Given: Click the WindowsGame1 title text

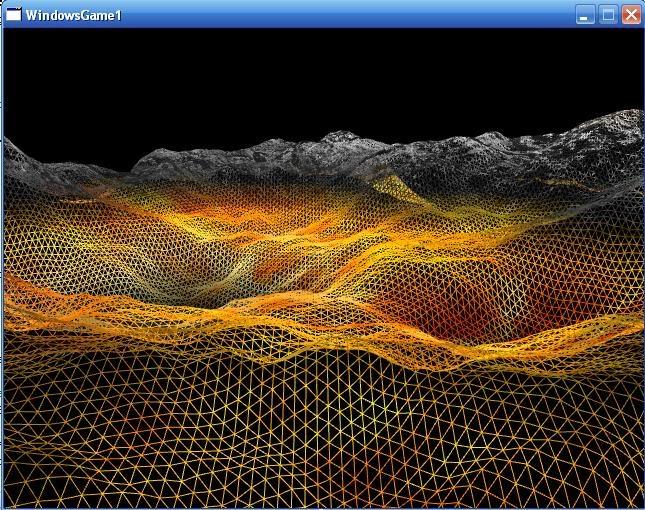Looking at the screenshot, I should click(x=74, y=15).
